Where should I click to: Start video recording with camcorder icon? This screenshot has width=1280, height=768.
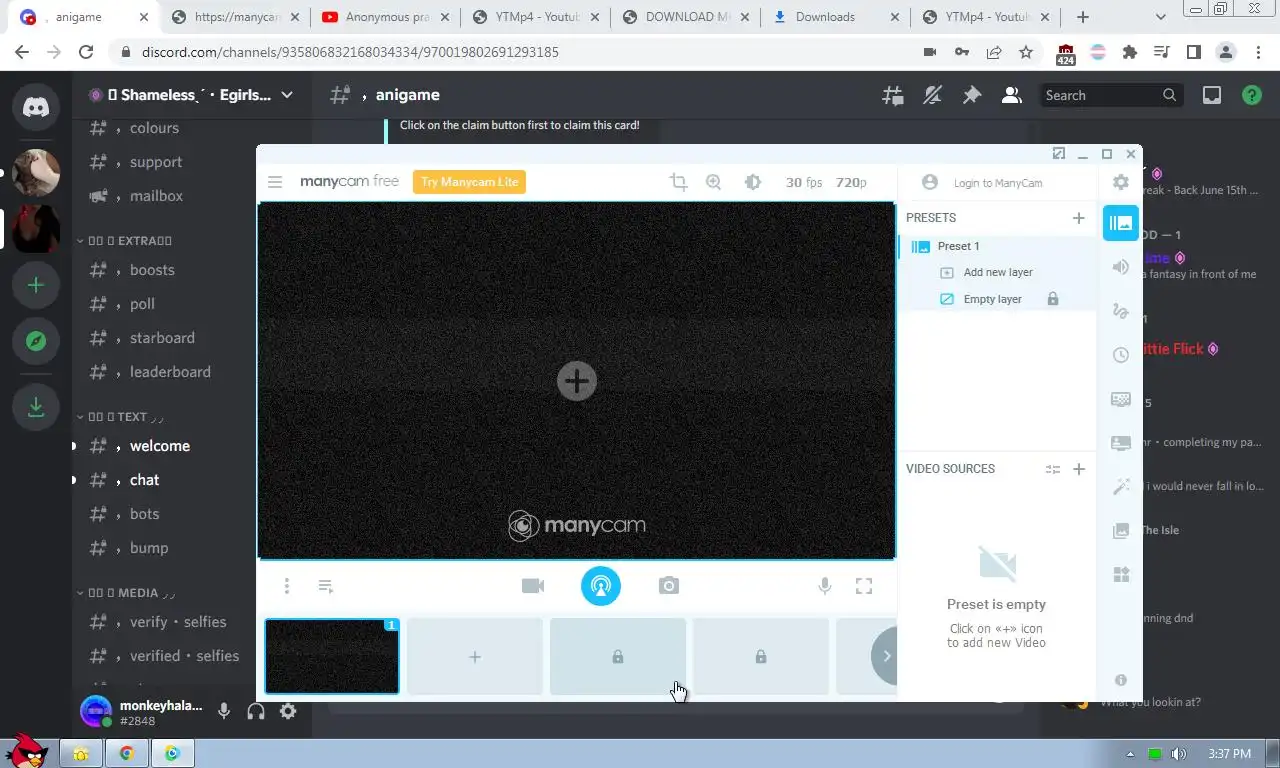(x=533, y=586)
